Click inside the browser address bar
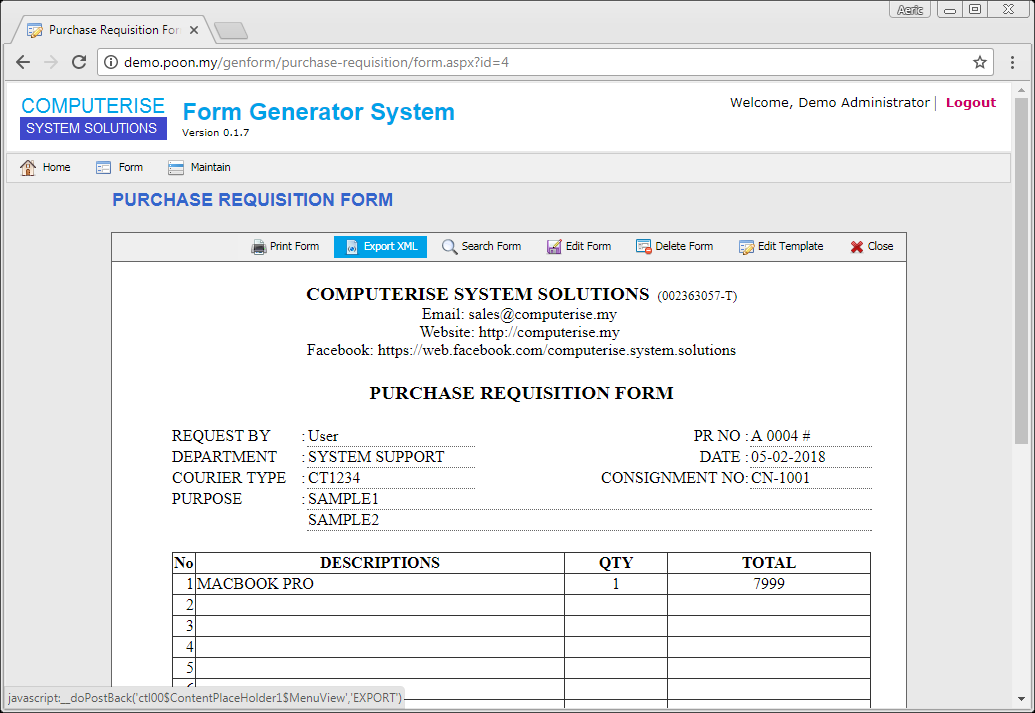Viewport: 1035px width, 713px height. 400,61
